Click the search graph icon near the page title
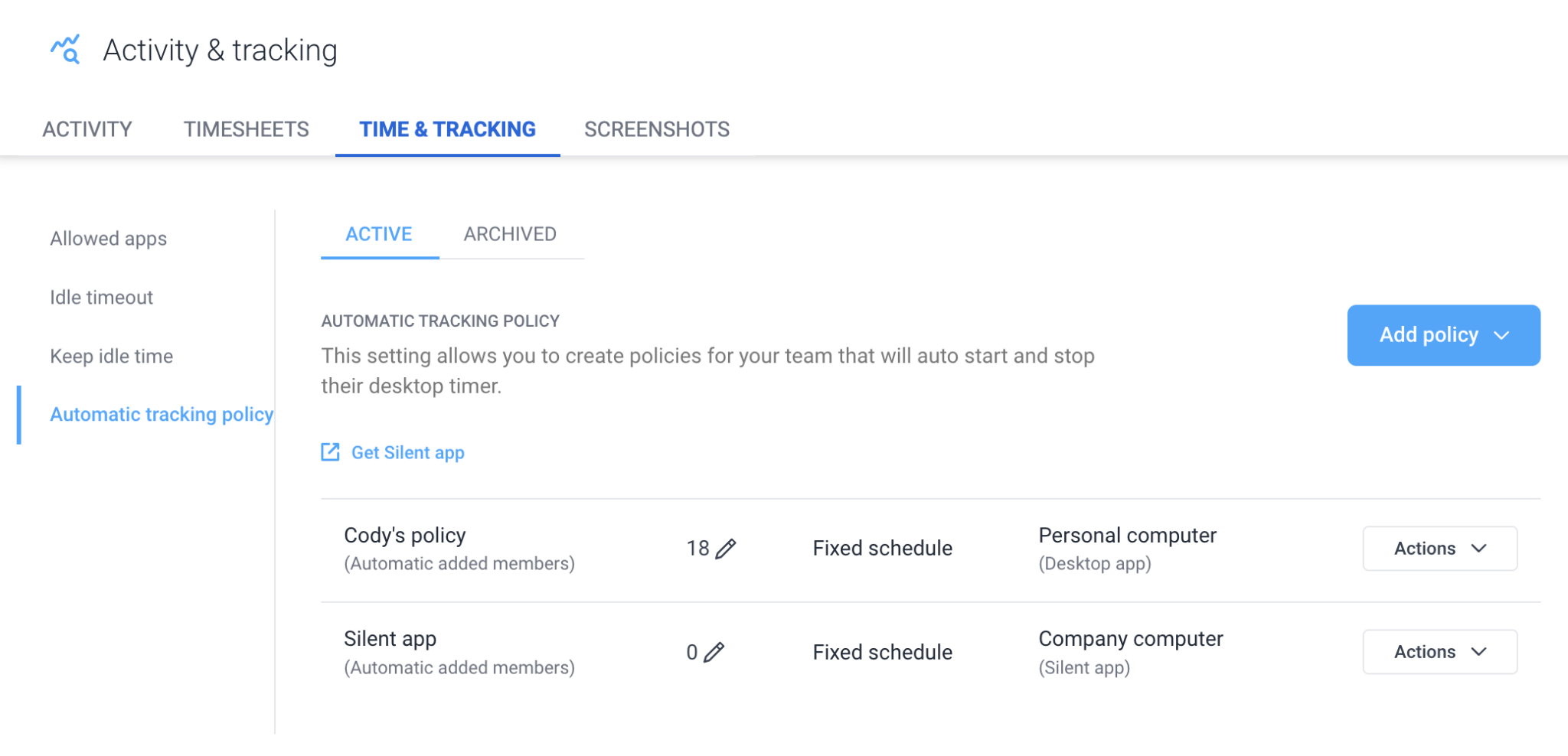This screenshot has width=1568, height=756. point(65,49)
